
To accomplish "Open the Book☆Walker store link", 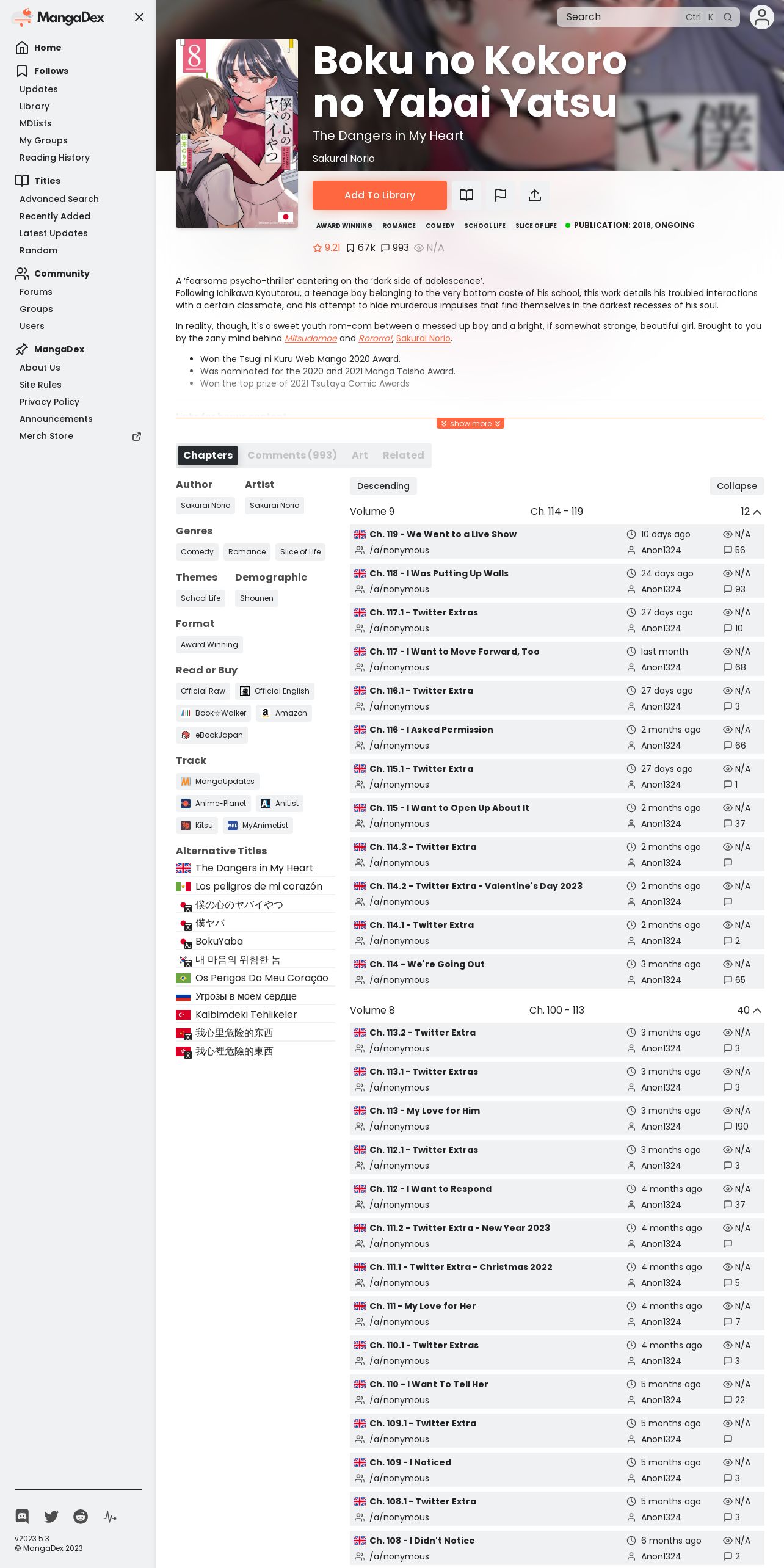I will click(x=213, y=713).
